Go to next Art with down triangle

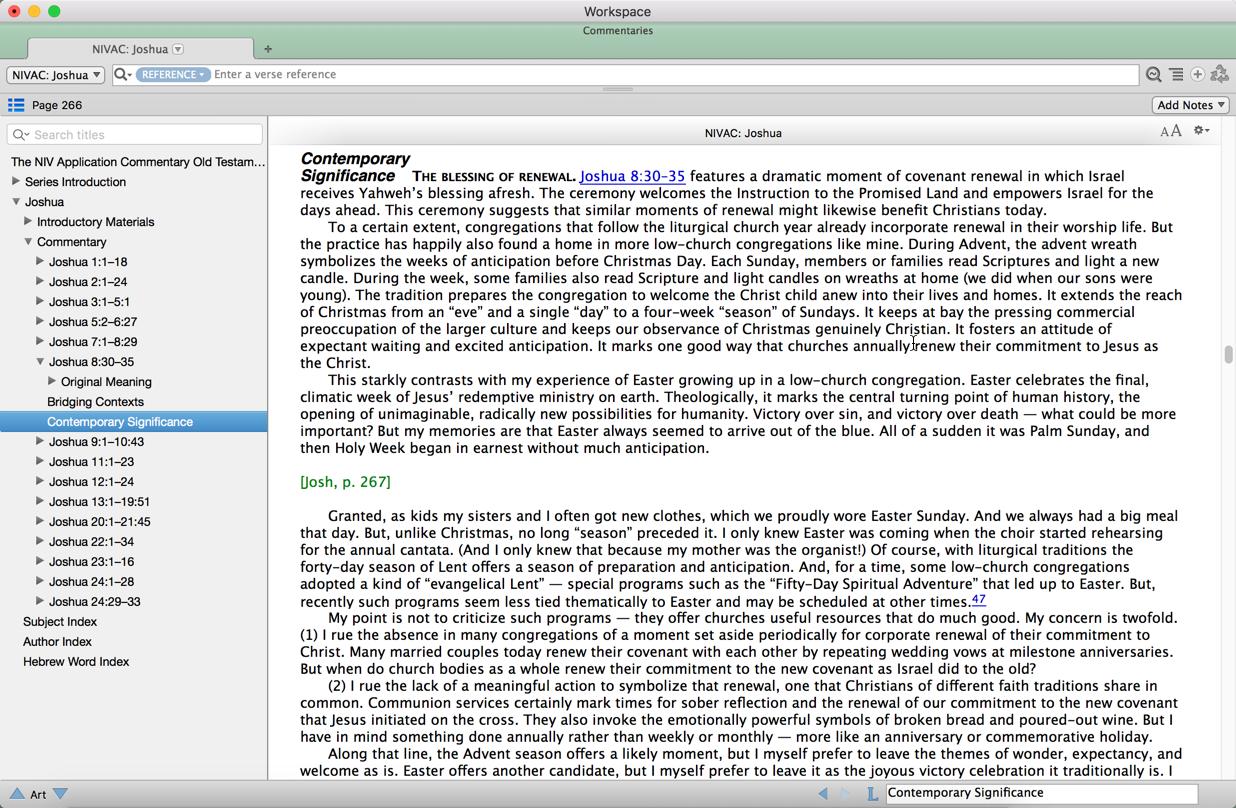point(60,794)
